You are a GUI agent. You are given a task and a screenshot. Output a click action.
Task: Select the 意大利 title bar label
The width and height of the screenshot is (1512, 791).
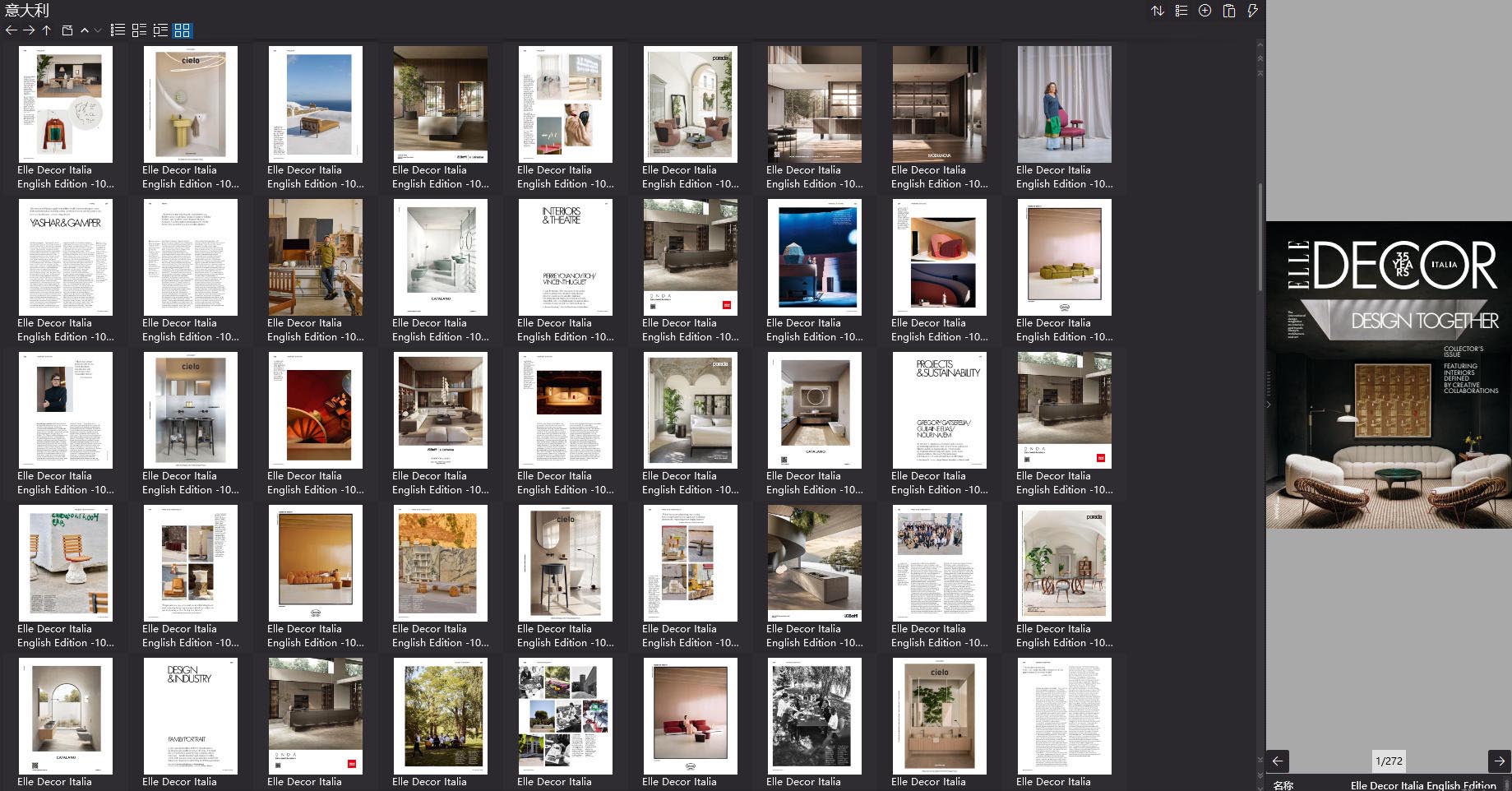25,11
